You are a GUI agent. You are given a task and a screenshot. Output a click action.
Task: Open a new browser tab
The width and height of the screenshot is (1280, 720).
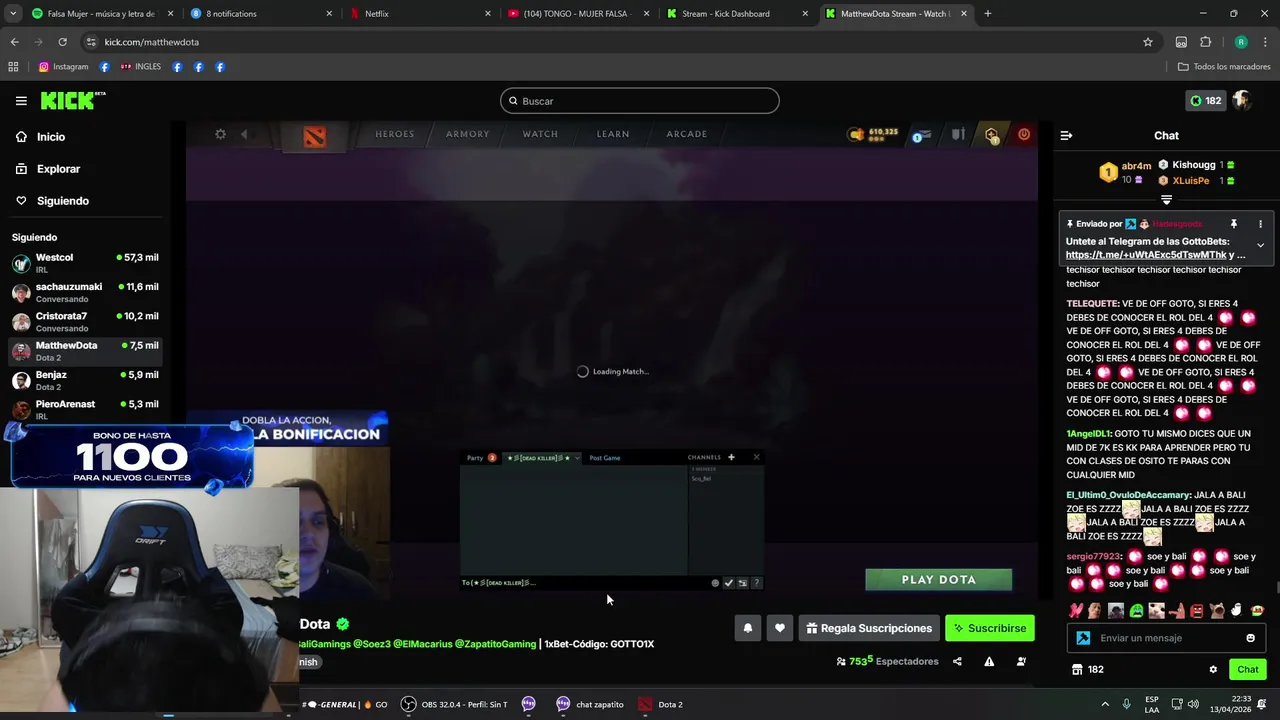tap(987, 14)
